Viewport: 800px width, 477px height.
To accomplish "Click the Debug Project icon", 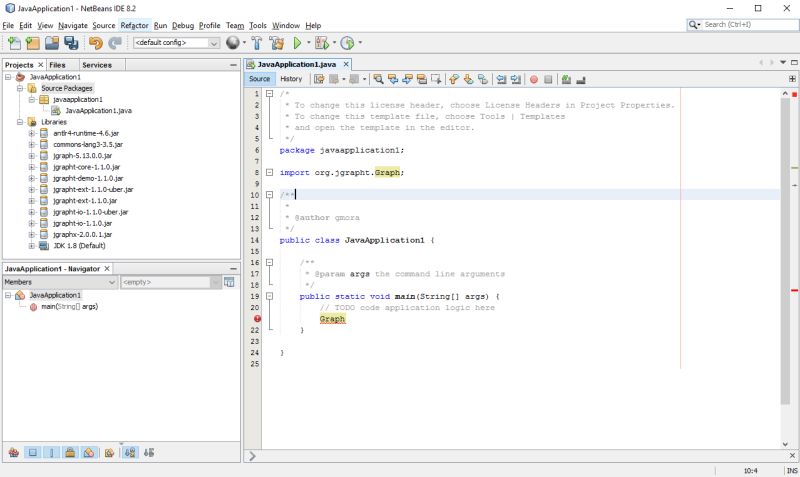I will pos(322,43).
